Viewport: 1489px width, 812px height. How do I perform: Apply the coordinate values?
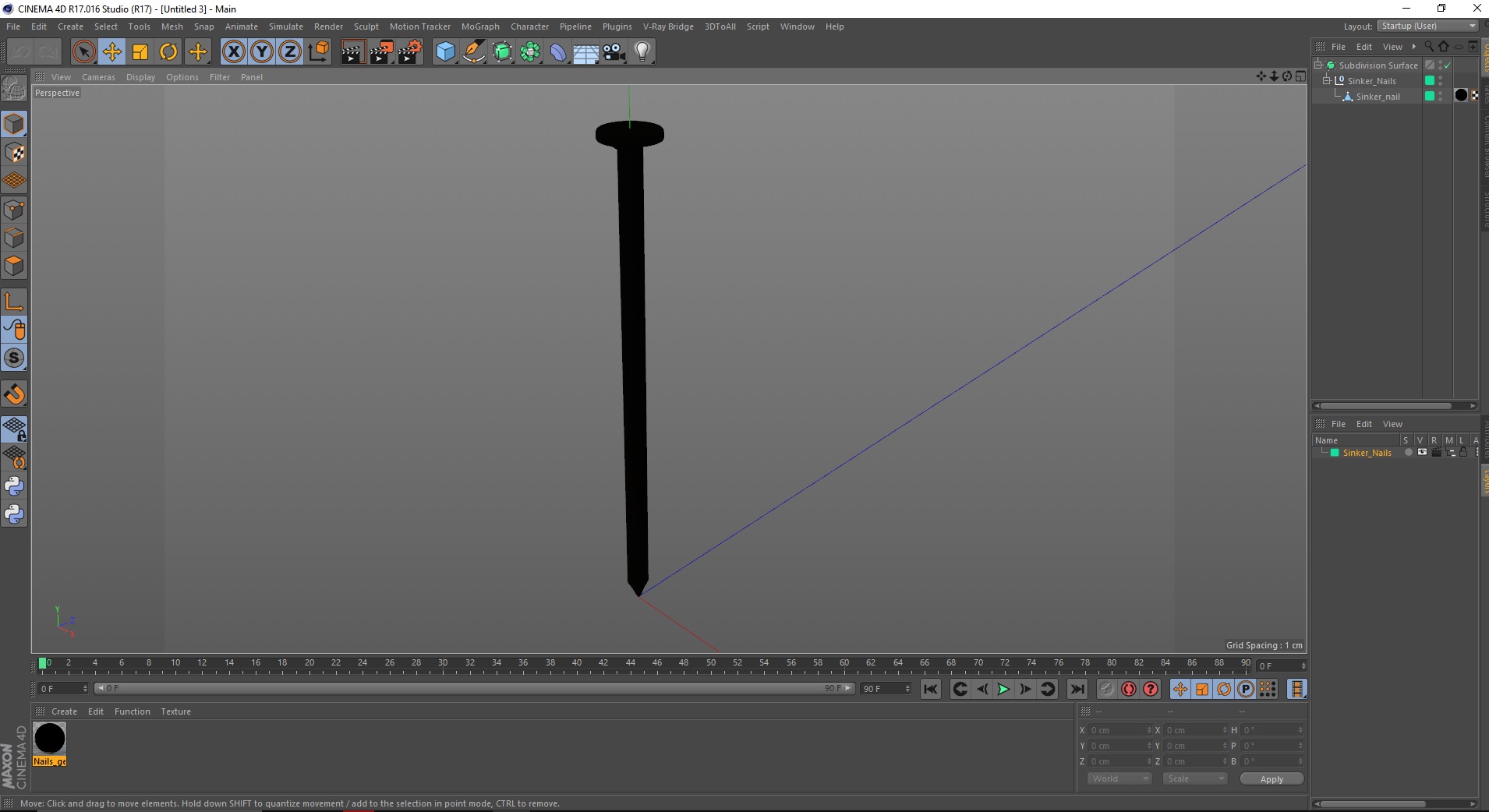point(1271,778)
